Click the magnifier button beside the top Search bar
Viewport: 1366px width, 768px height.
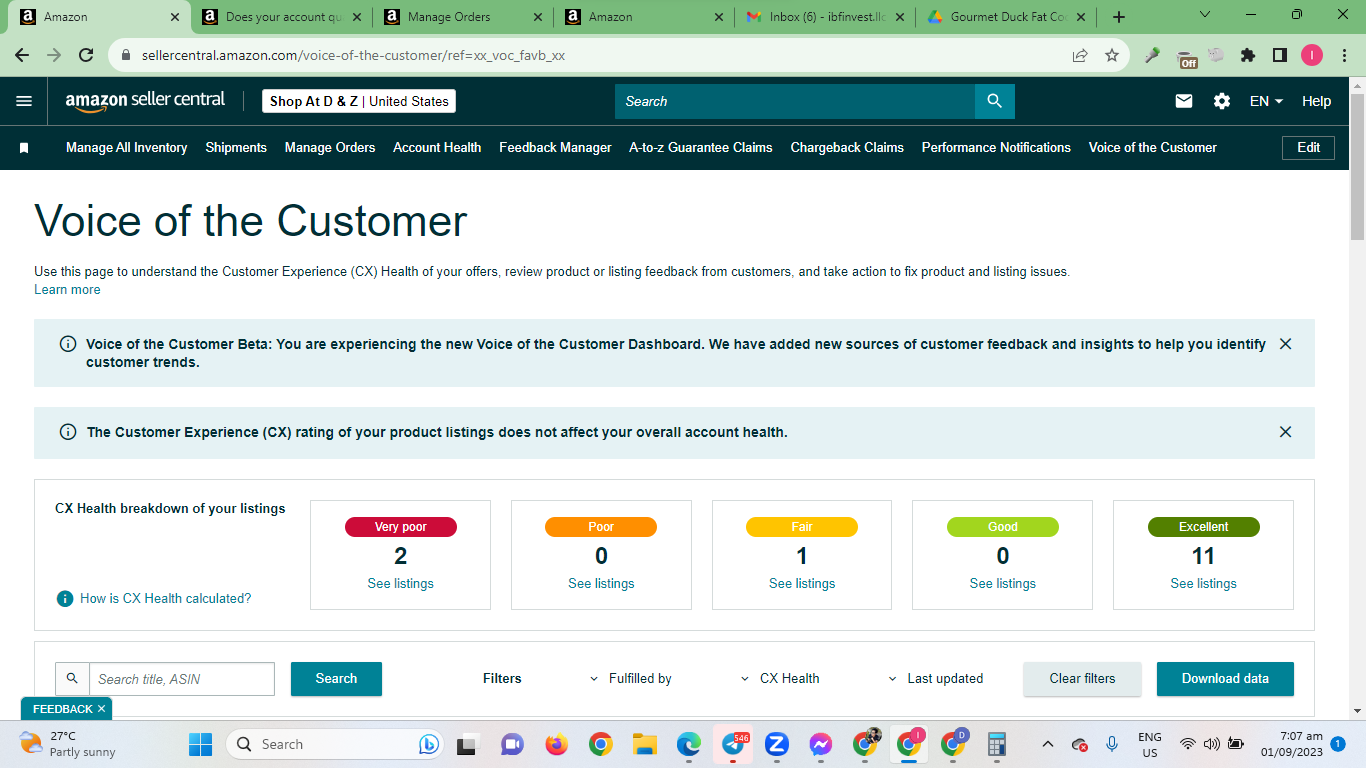[994, 101]
